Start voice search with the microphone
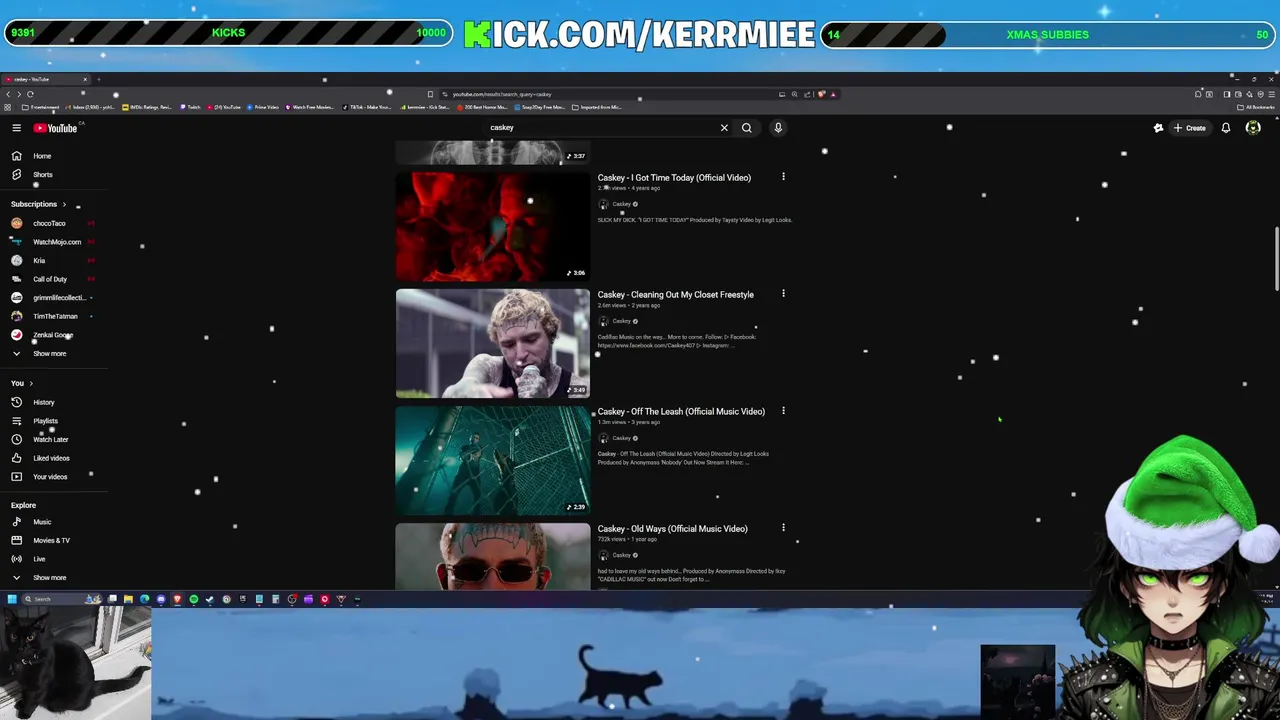Screen dimensions: 1280x720 click(x=777, y=128)
